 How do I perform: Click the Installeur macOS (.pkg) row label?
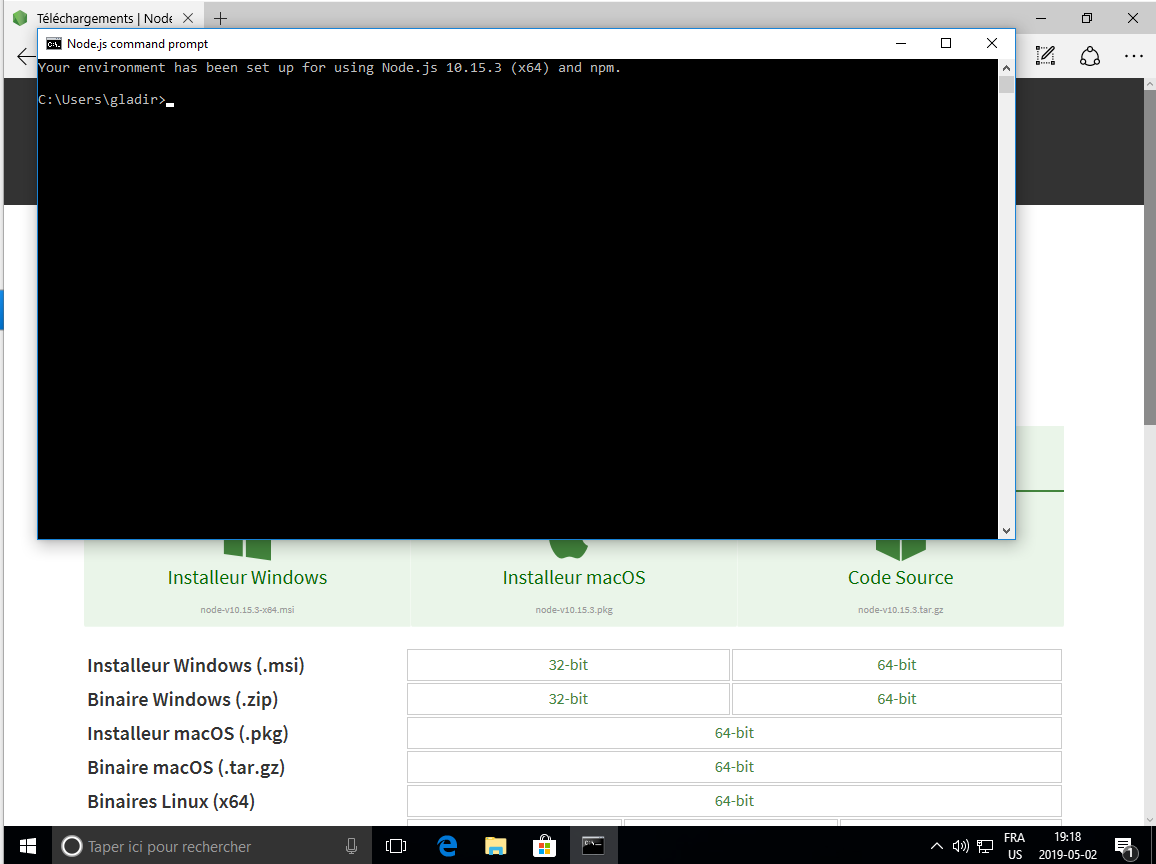(x=188, y=734)
